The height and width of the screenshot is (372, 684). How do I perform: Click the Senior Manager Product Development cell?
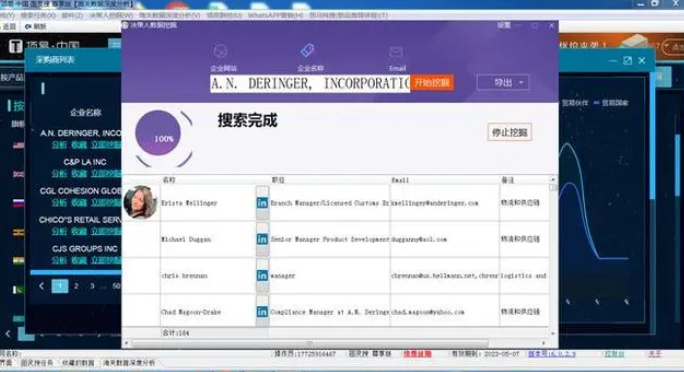[x=330, y=239]
